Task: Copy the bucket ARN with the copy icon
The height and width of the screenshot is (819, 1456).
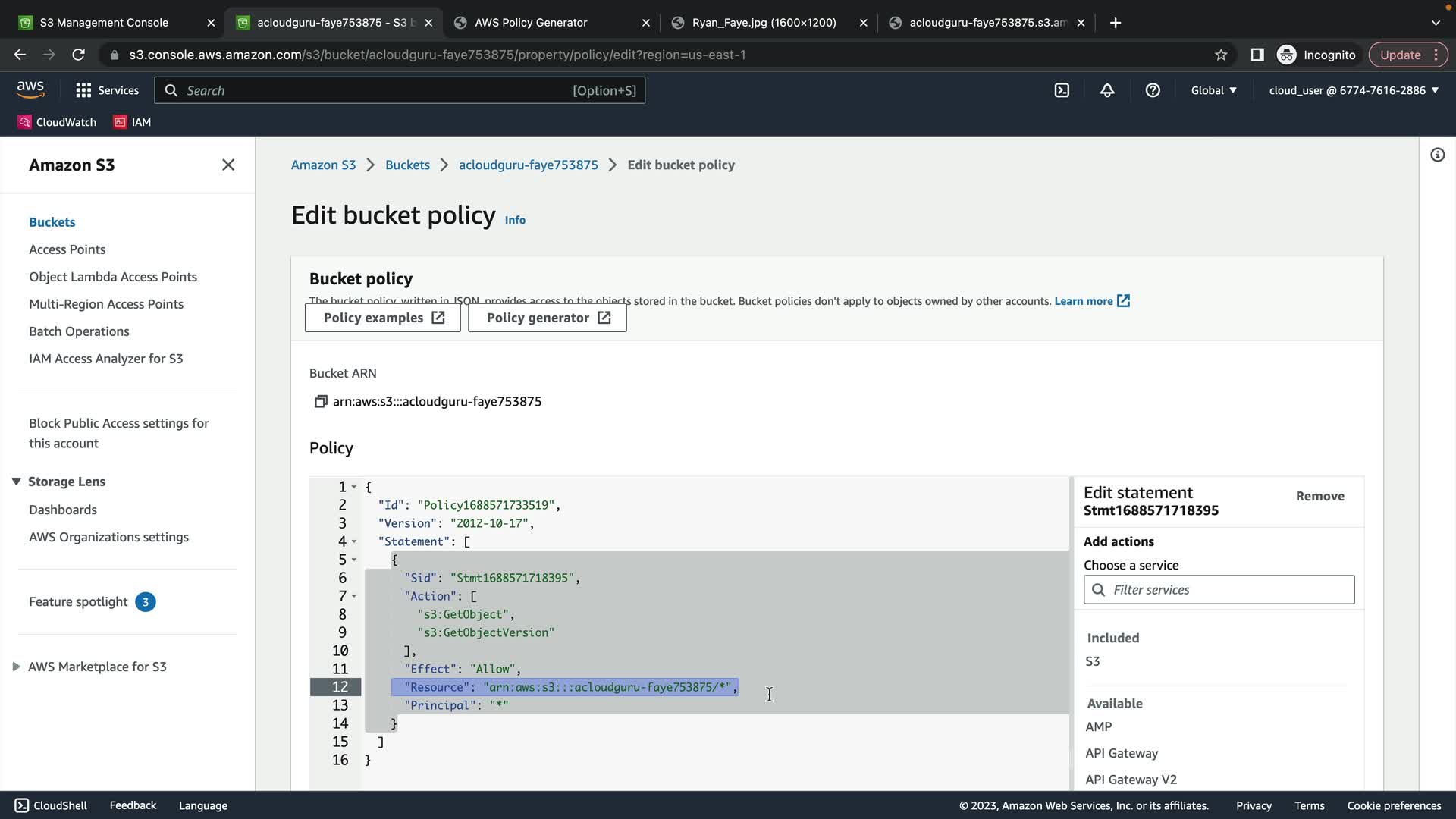Action: click(321, 401)
